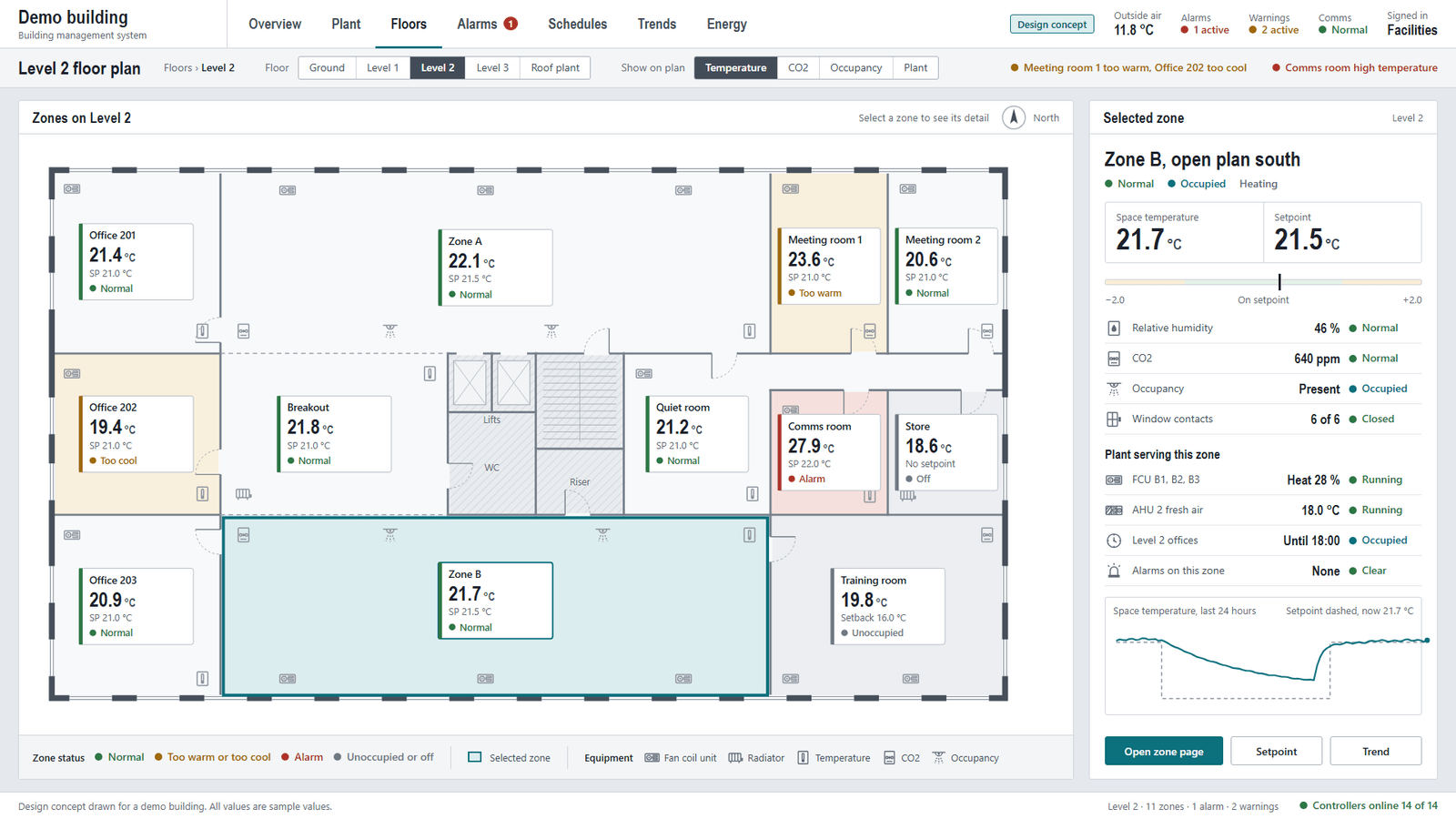
Task: Click the Open zone page button
Action: point(1163,752)
